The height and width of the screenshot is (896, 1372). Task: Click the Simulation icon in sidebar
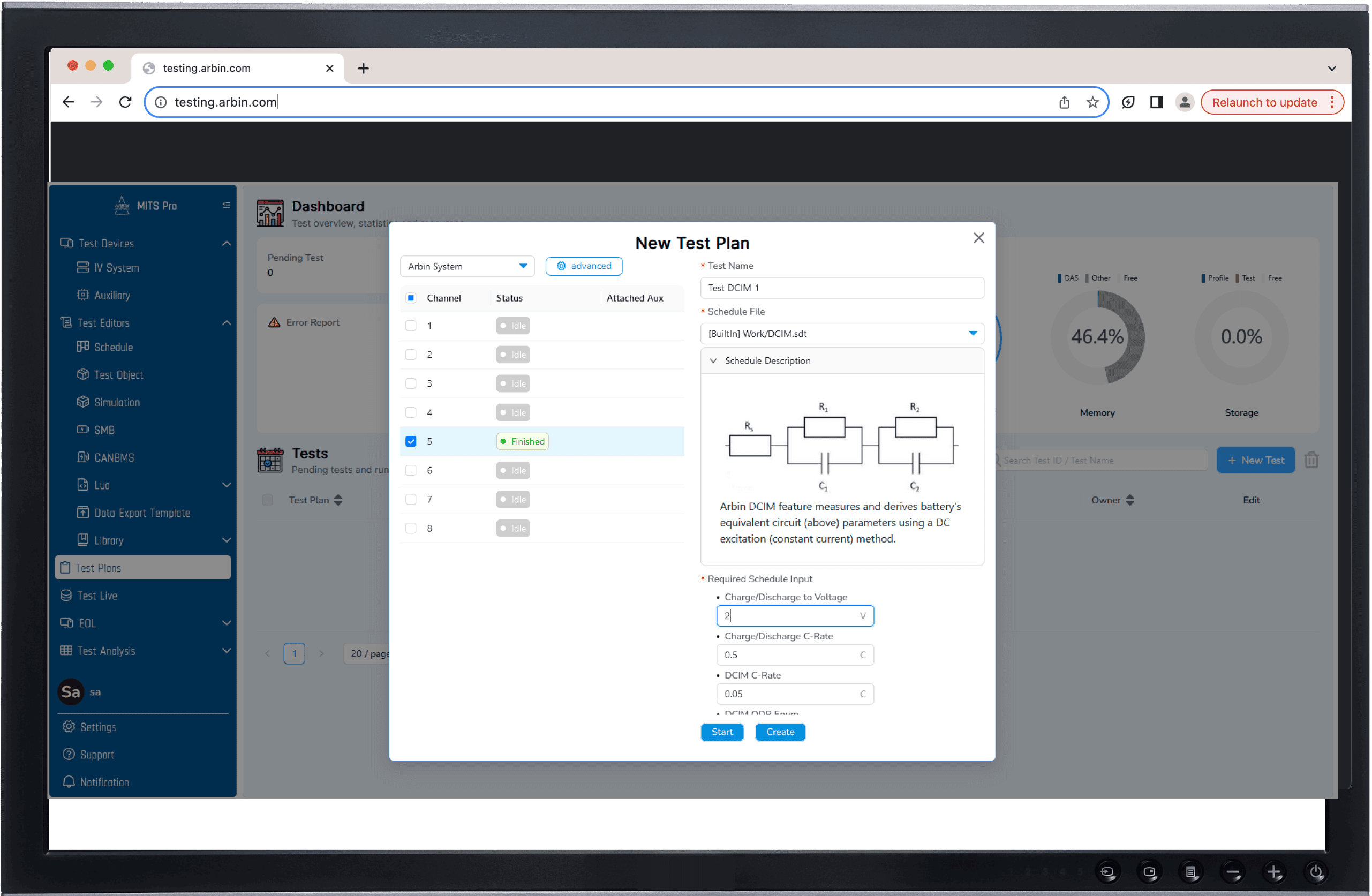[82, 402]
